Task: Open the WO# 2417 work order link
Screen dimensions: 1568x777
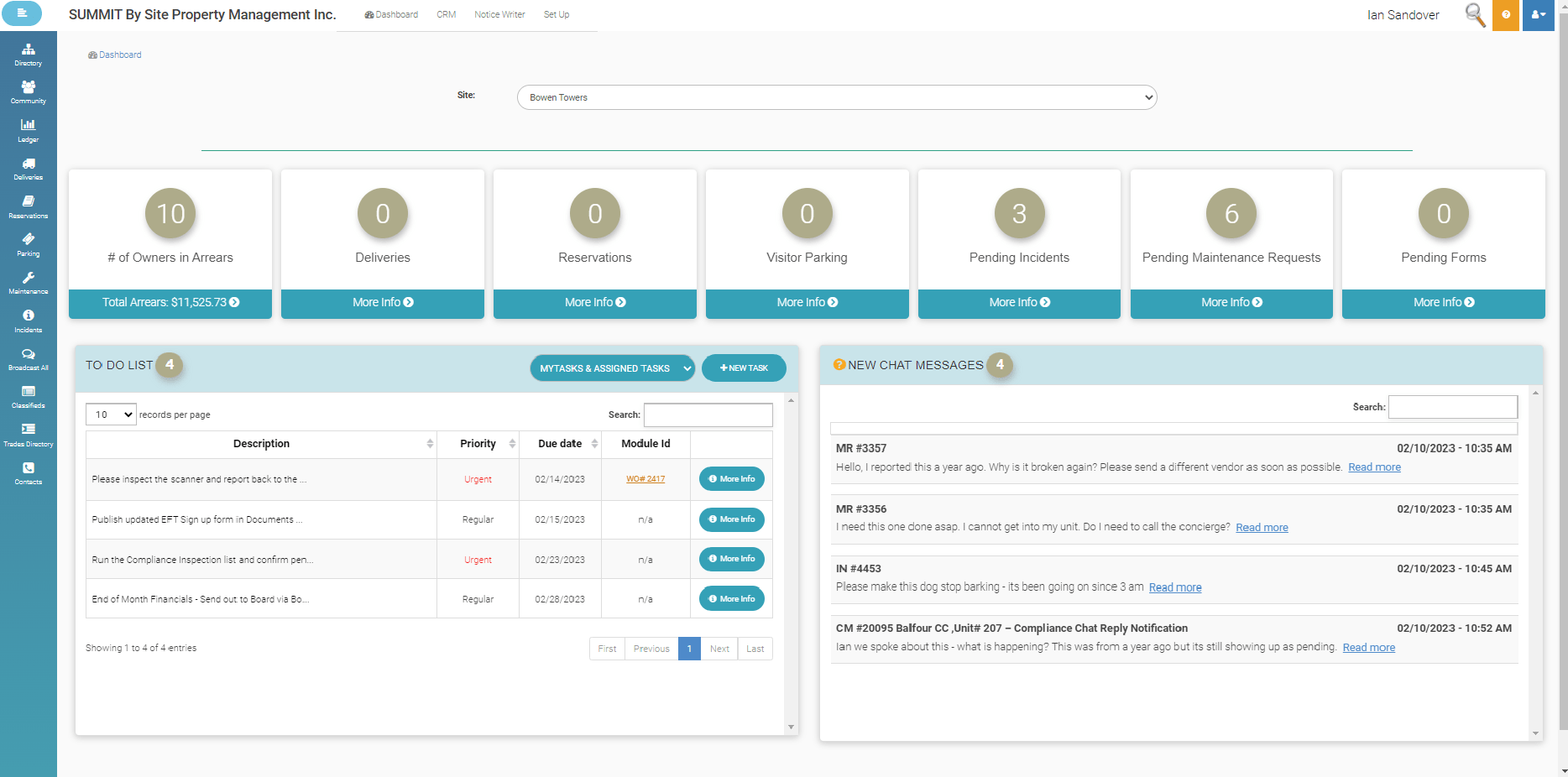Action: coord(645,478)
